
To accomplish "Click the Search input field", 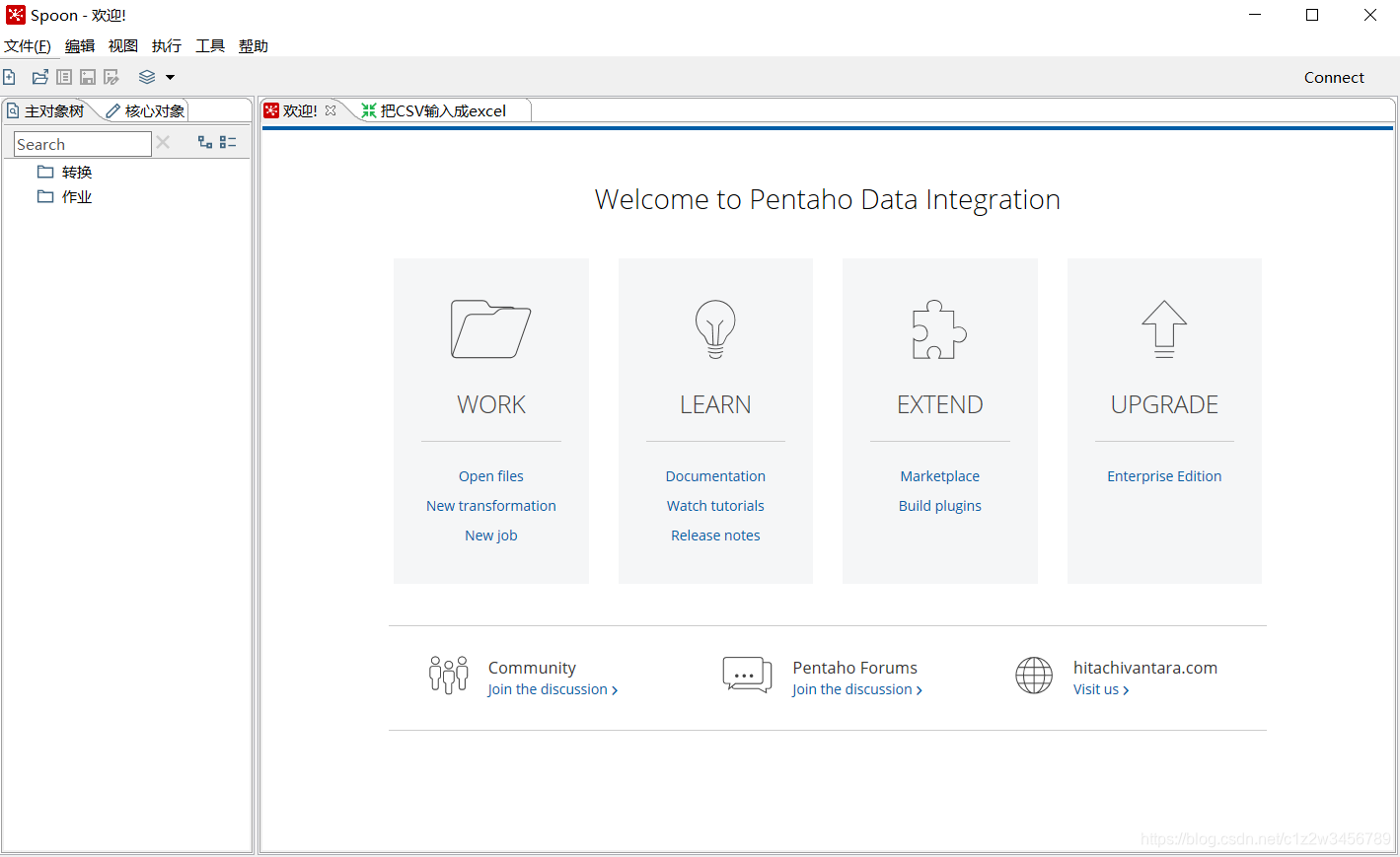I will pos(83,144).
